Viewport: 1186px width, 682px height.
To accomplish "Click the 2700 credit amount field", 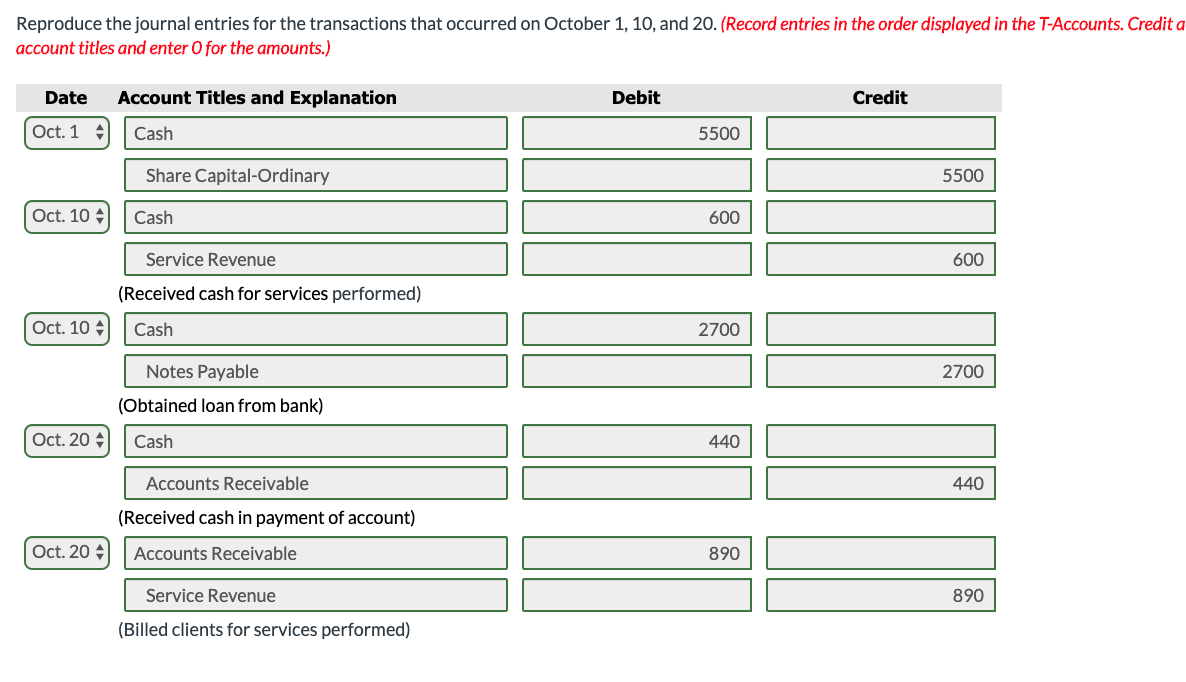I will pos(880,370).
